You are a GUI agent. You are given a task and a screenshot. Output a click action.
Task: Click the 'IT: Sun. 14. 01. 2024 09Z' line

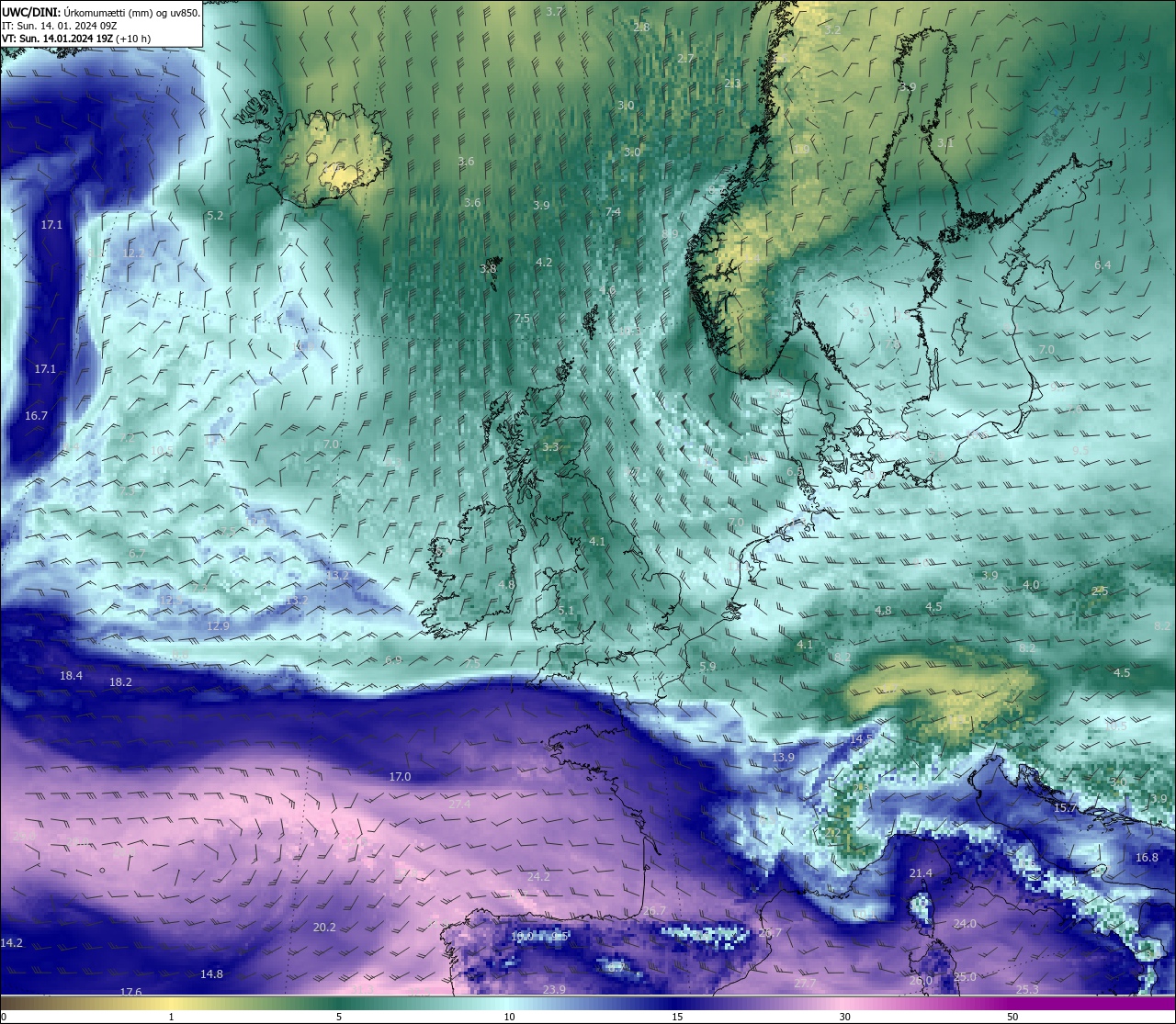click(x=59, y=26)
